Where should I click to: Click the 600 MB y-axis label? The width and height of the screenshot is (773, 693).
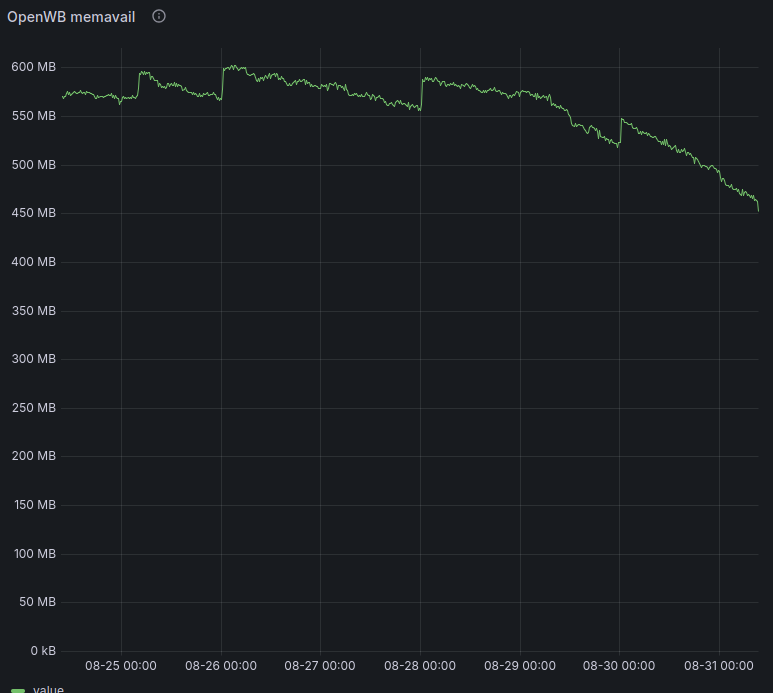pos(34,67)
